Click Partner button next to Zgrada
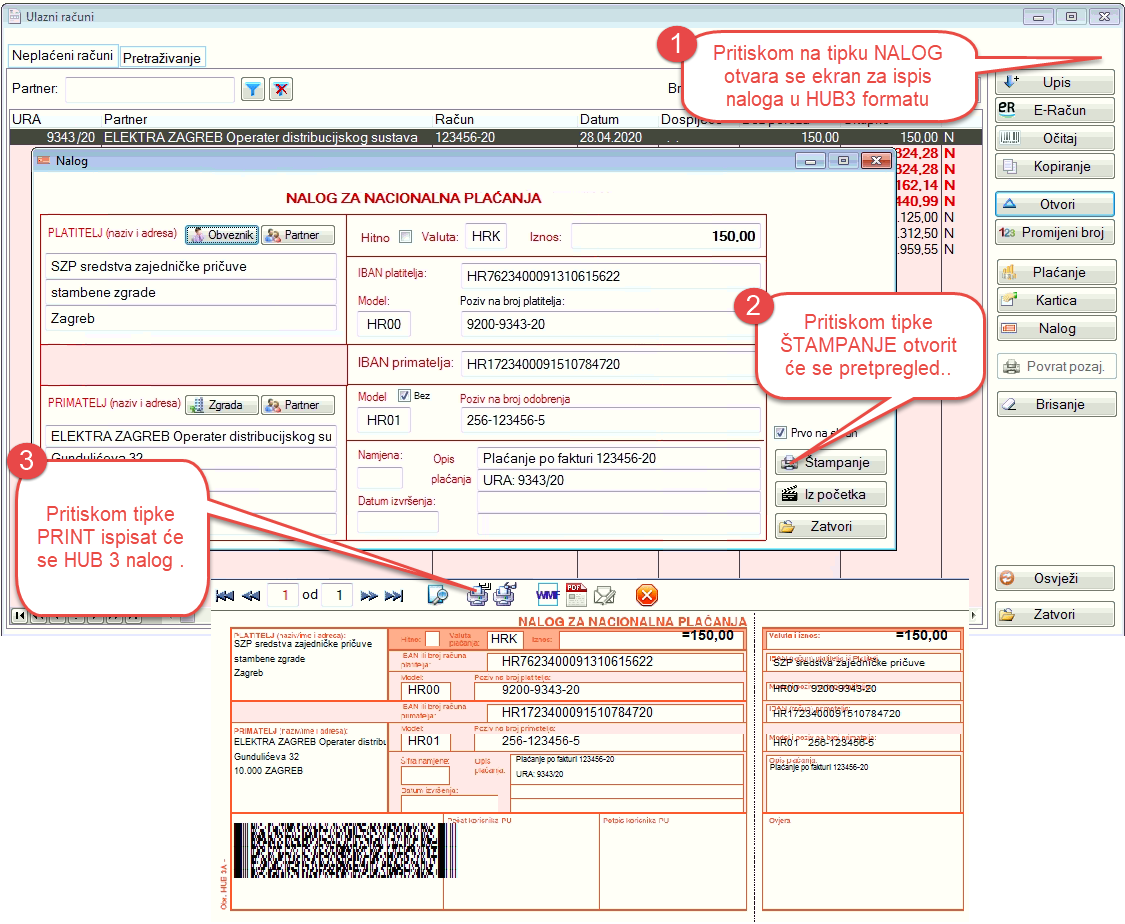 point(298,405)
